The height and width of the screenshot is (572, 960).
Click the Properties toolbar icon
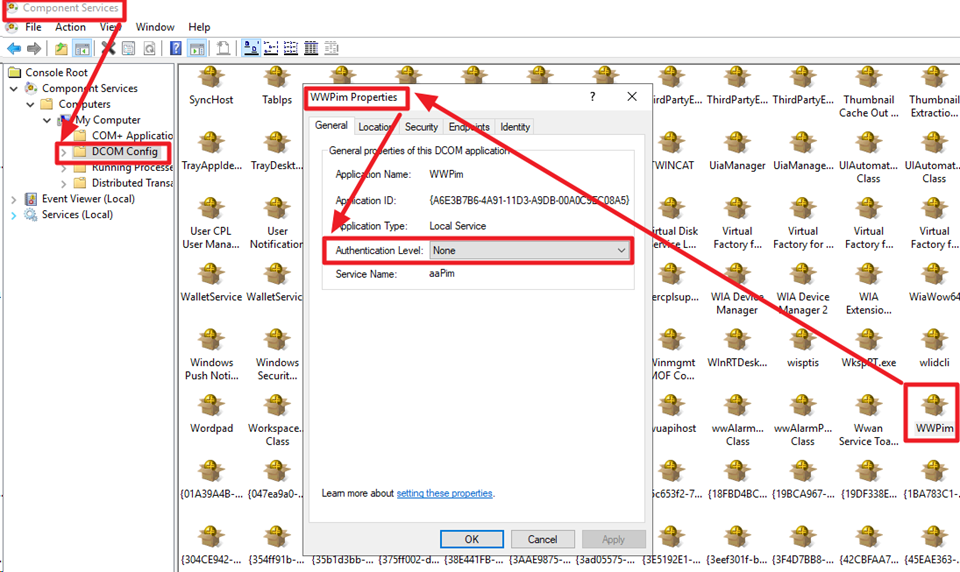coord(129,48)
